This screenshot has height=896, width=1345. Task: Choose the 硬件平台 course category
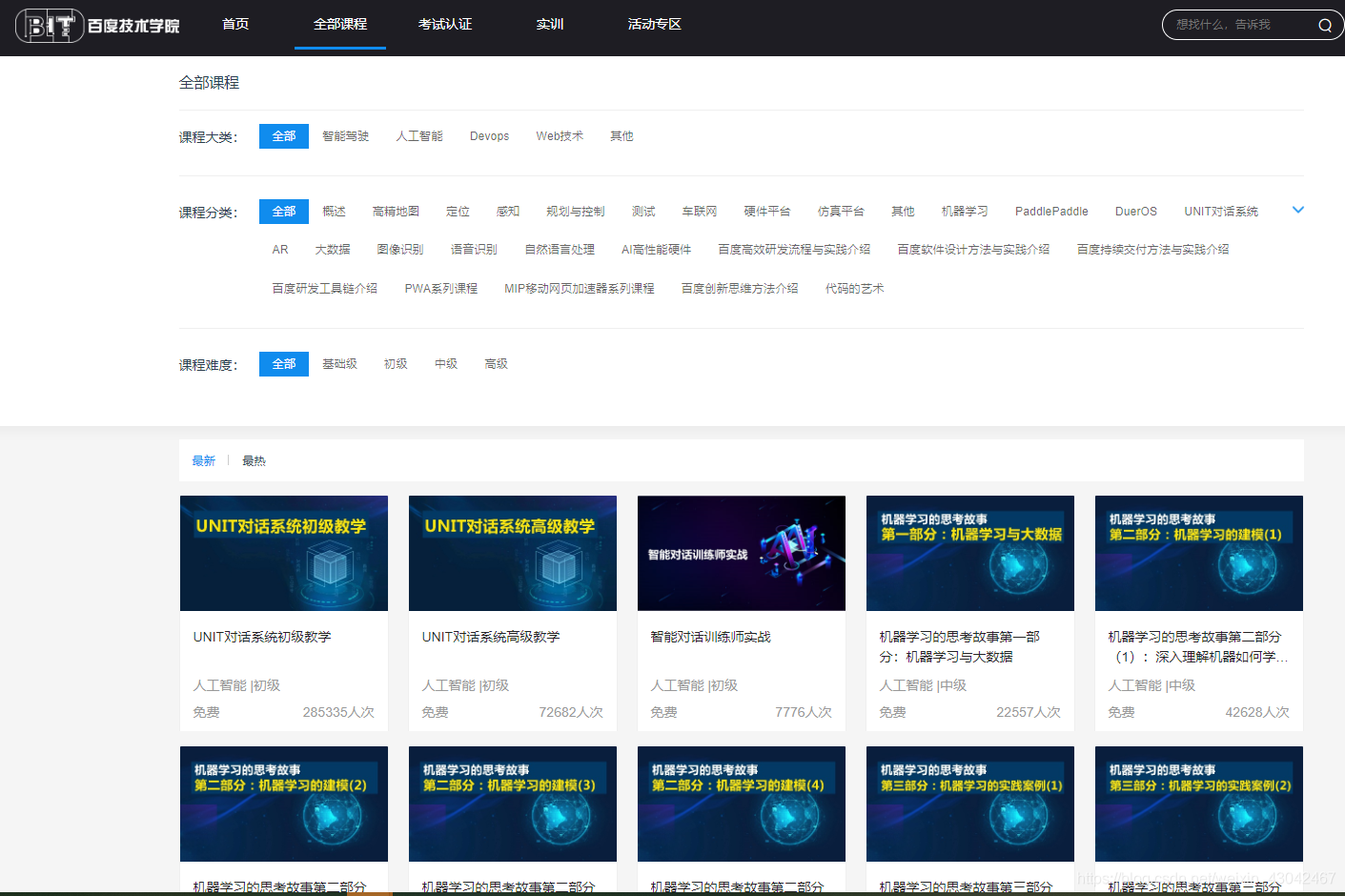pyautogui.click(x=767, y=212)
